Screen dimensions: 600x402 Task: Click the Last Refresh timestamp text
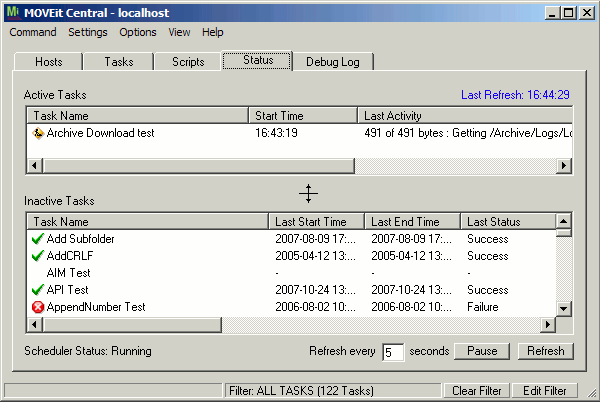pyautogui.click(x=515, y=95)
